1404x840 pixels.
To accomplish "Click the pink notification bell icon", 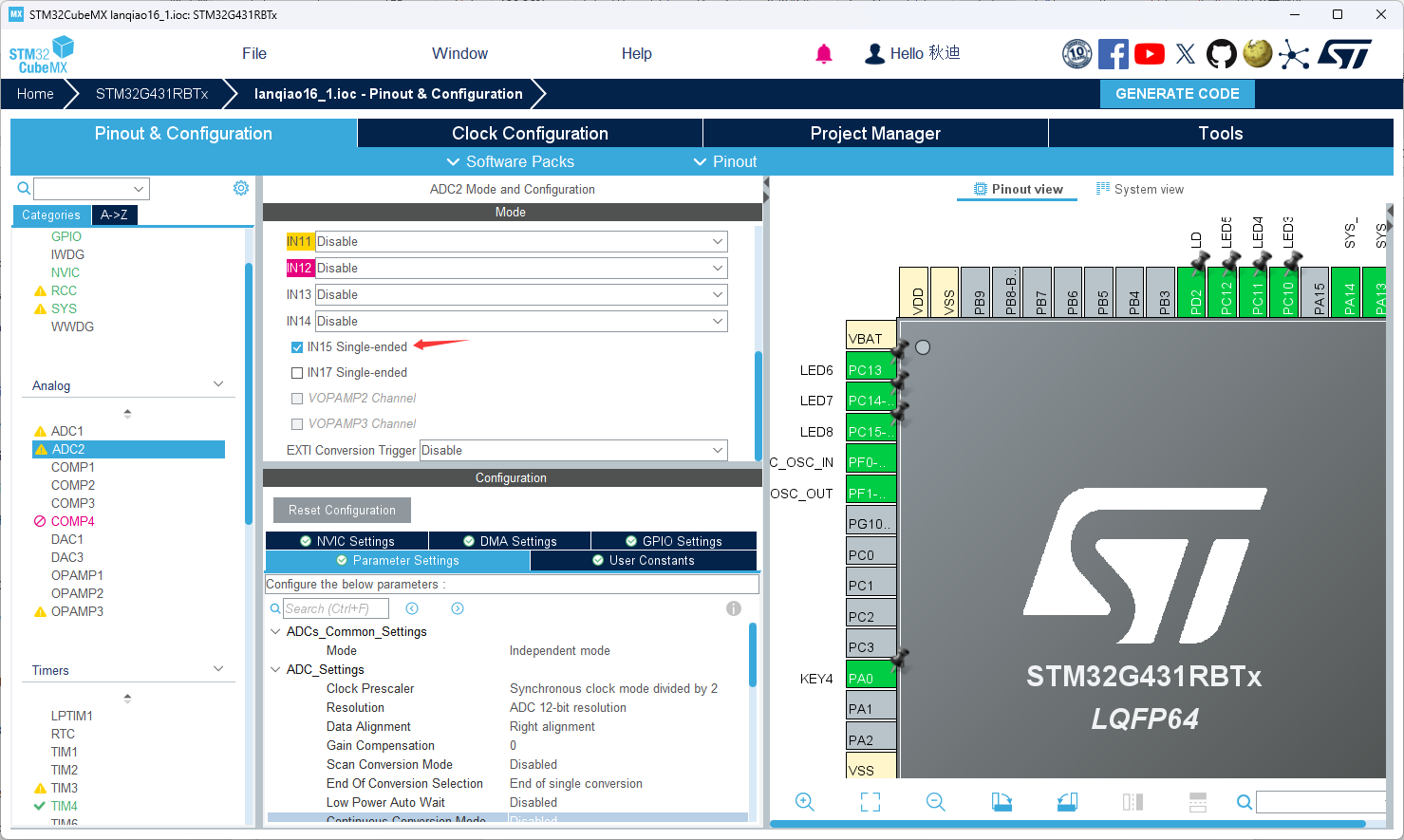I will tap(823, 54).
